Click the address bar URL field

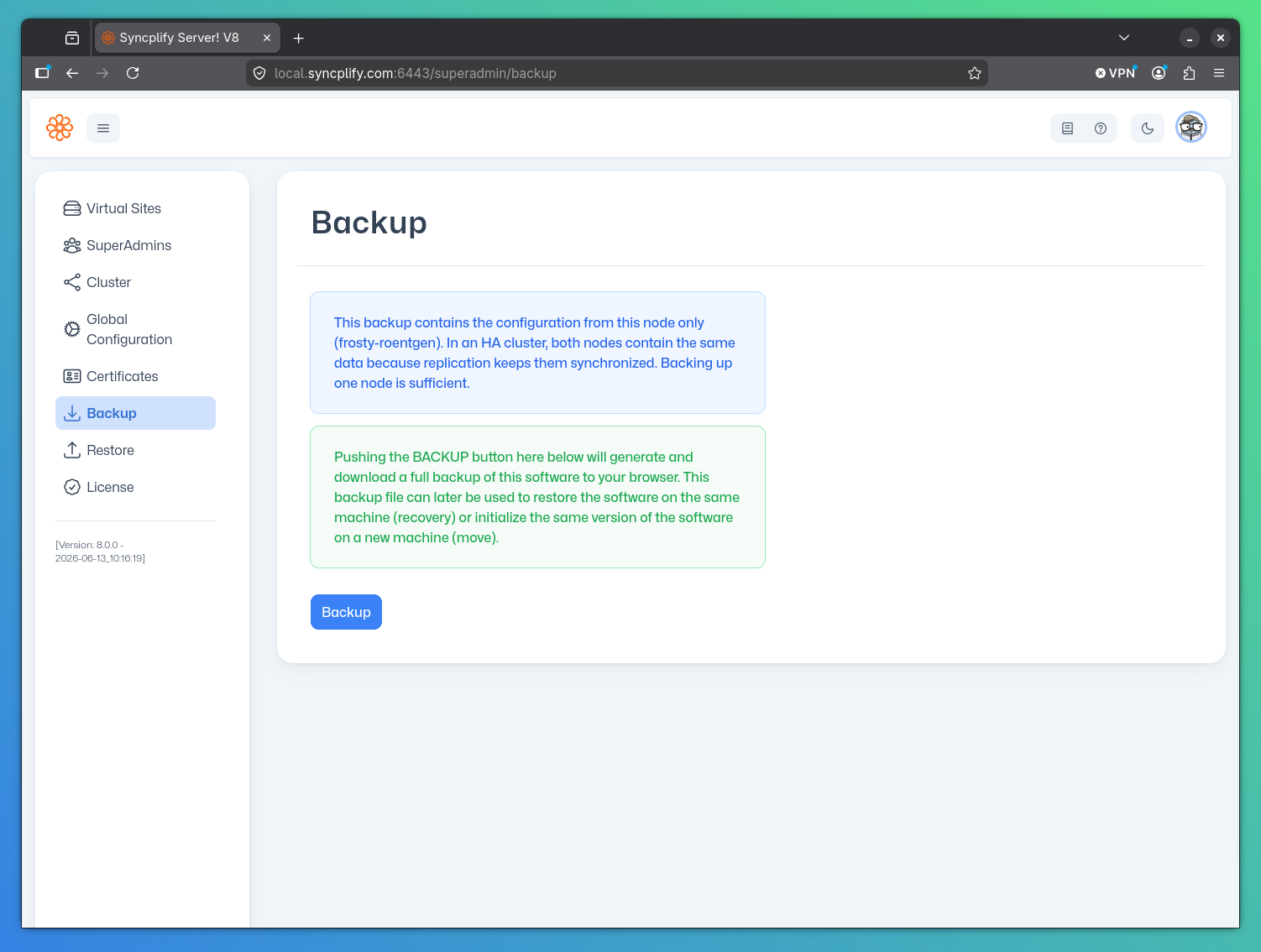617,73
